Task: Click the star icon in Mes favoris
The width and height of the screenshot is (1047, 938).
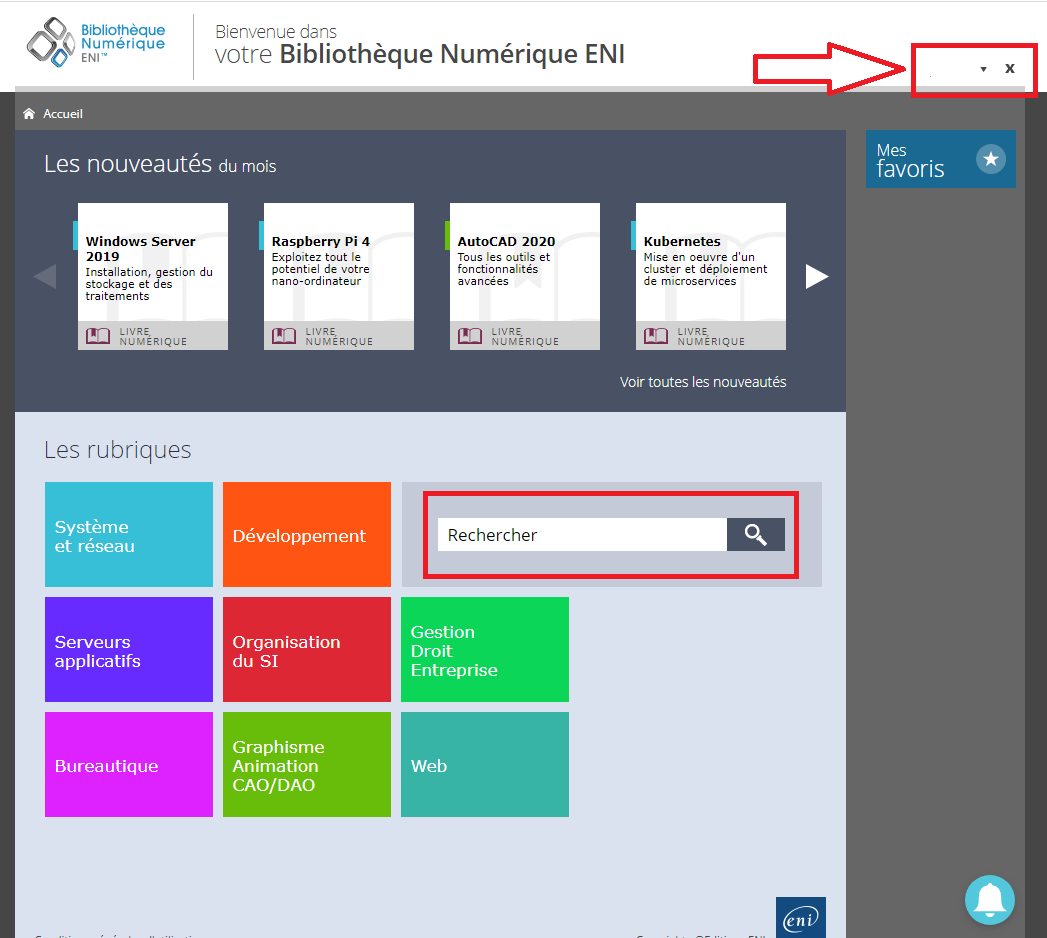Action: coord(990,159)
